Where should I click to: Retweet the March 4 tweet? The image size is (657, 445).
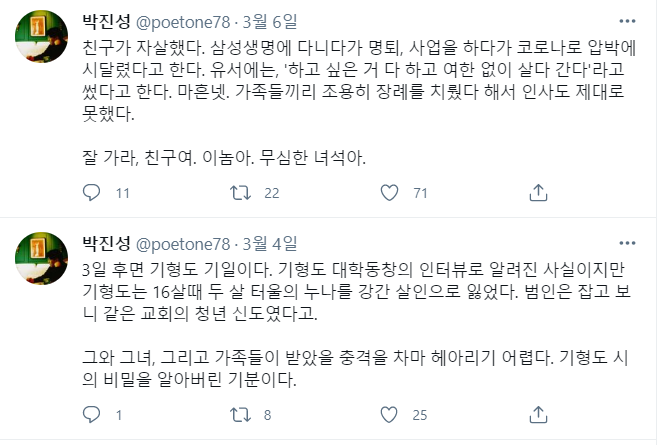pos(239,415)
